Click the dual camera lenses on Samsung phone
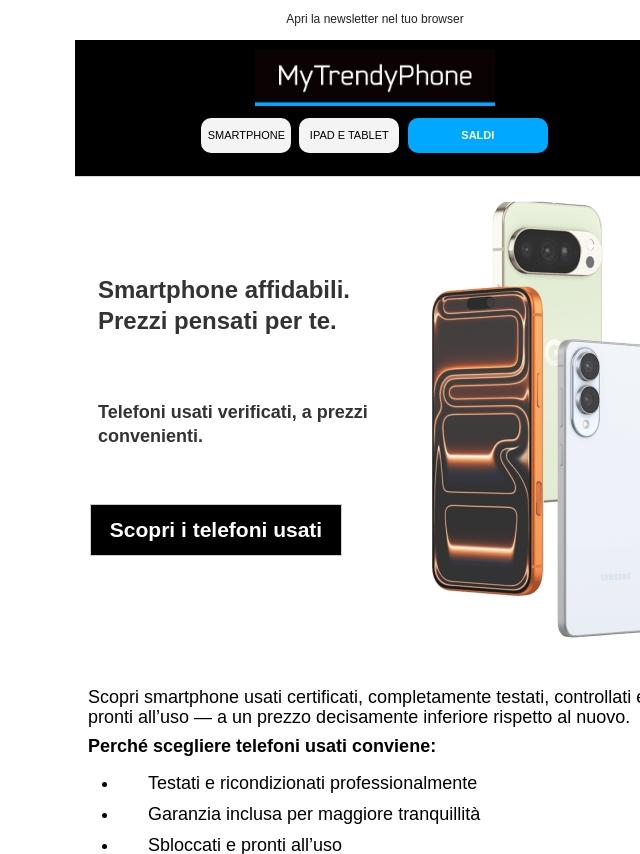Image resolution: width=640 pixels, height=854 pixels. pos(587,384)
